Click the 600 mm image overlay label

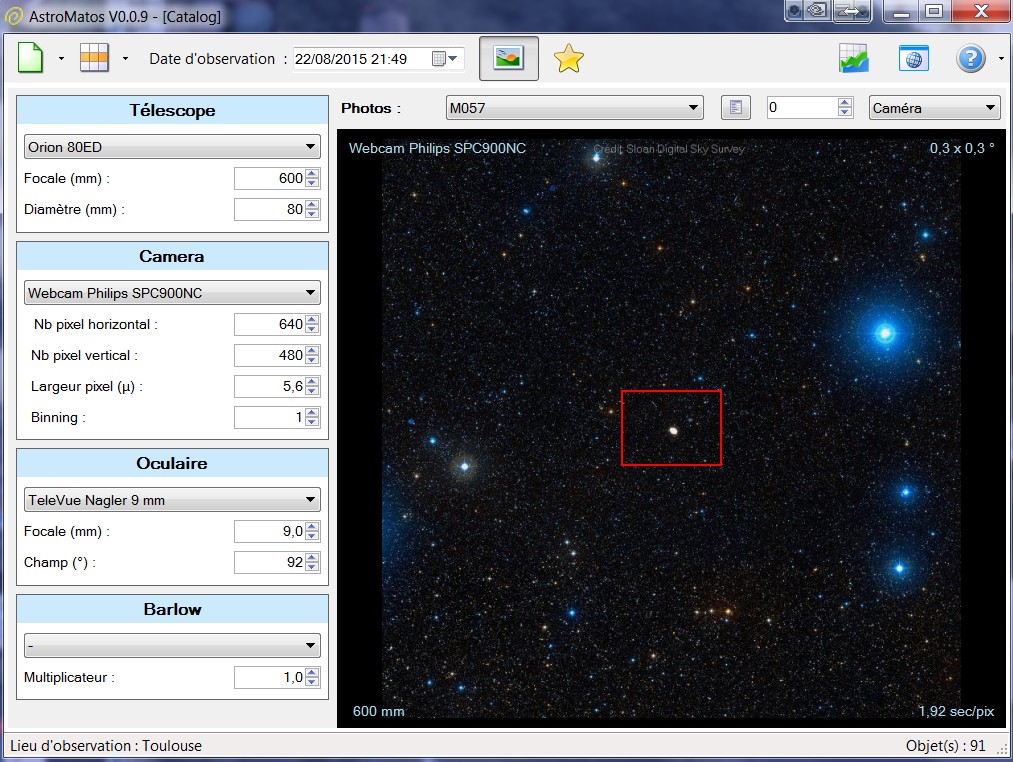379,711
